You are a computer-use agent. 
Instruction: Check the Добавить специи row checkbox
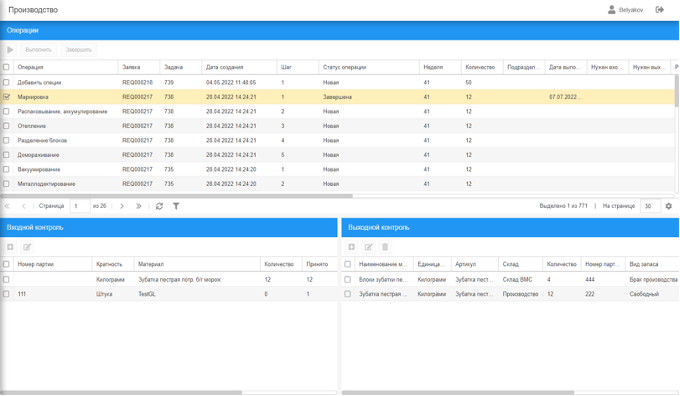click(6, 82)
